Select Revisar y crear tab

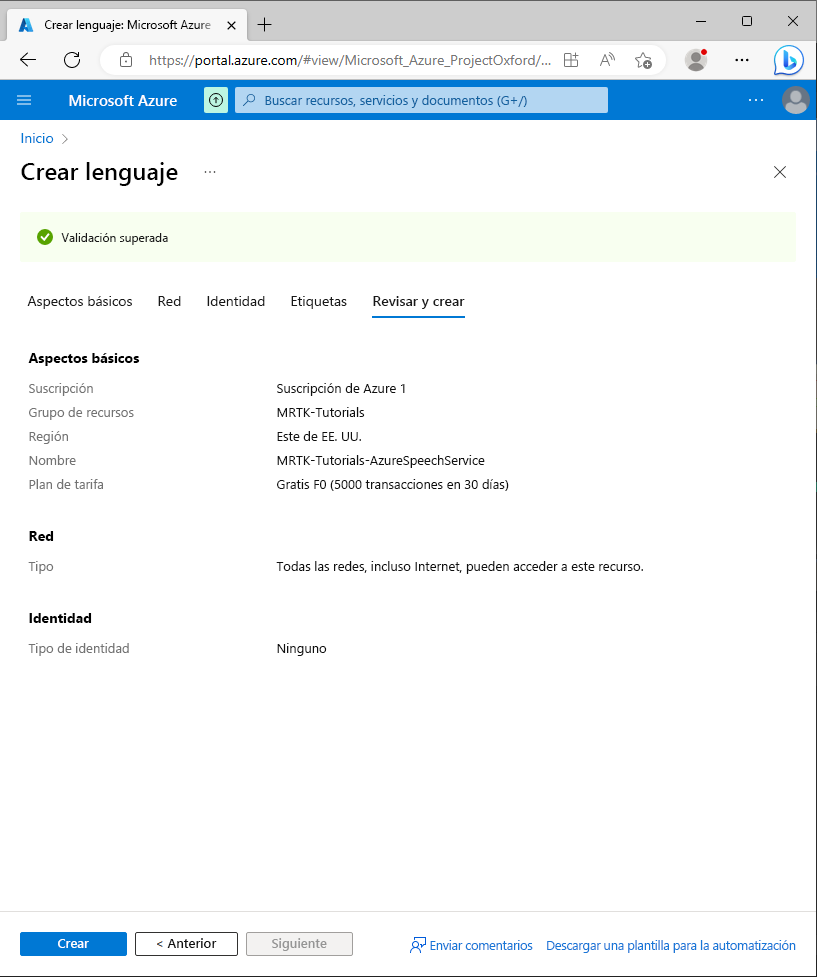click(418, 302)
